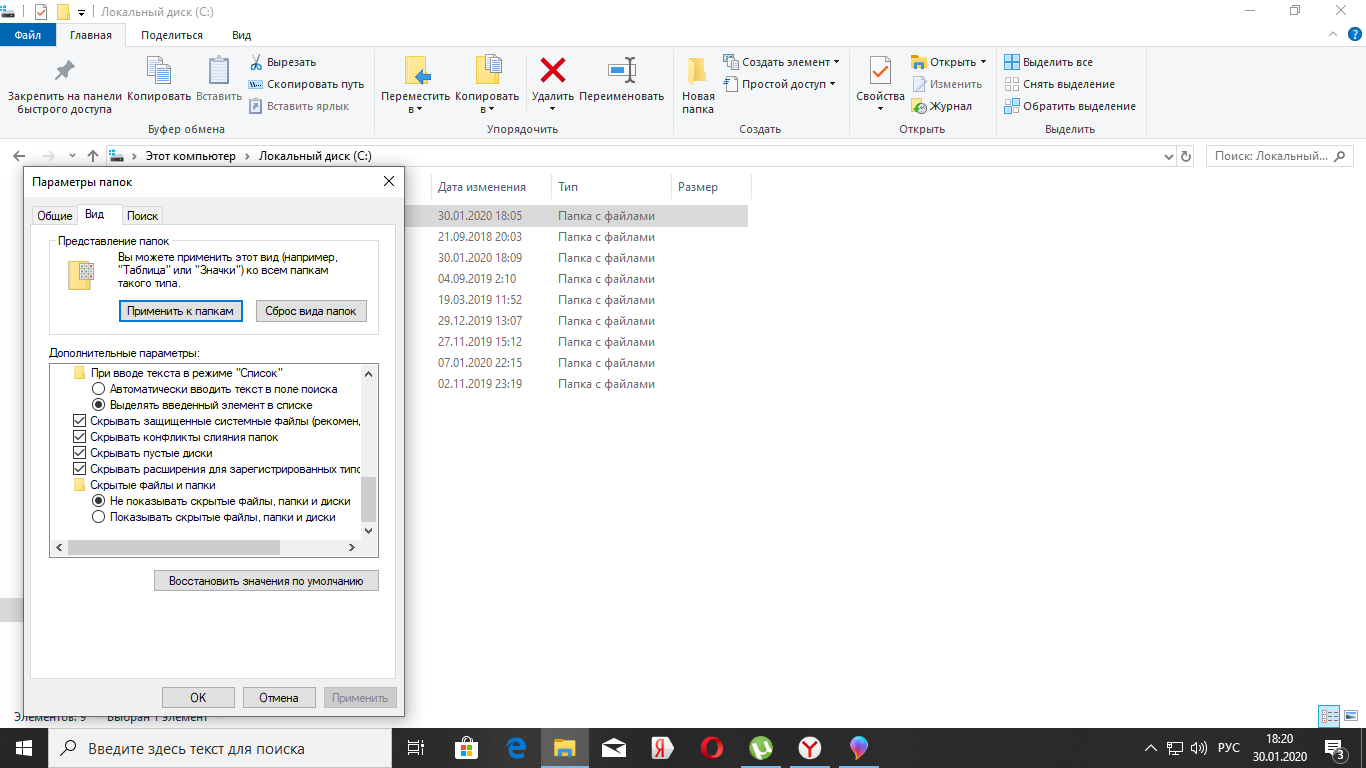Click 'Восстановить значения по умолчанию' button
The height and width of the screenshot is (768, 1366).
(266, 580)
